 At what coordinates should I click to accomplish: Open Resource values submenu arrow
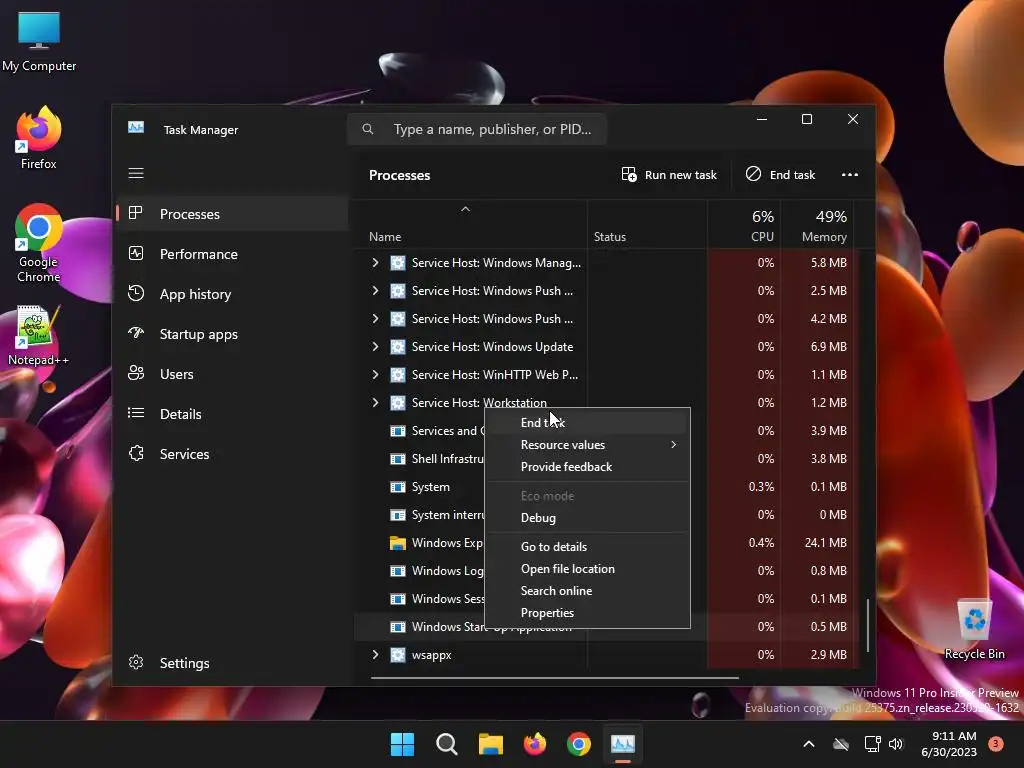pos(673,445)
